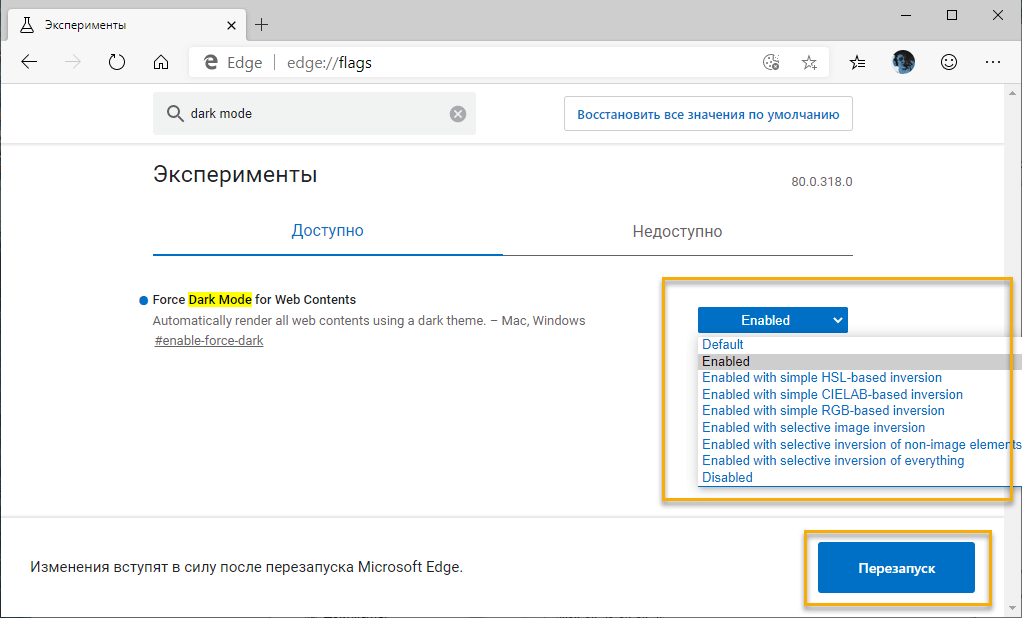
Task: Click the back navigation arrow
Action: coord(28,61)
